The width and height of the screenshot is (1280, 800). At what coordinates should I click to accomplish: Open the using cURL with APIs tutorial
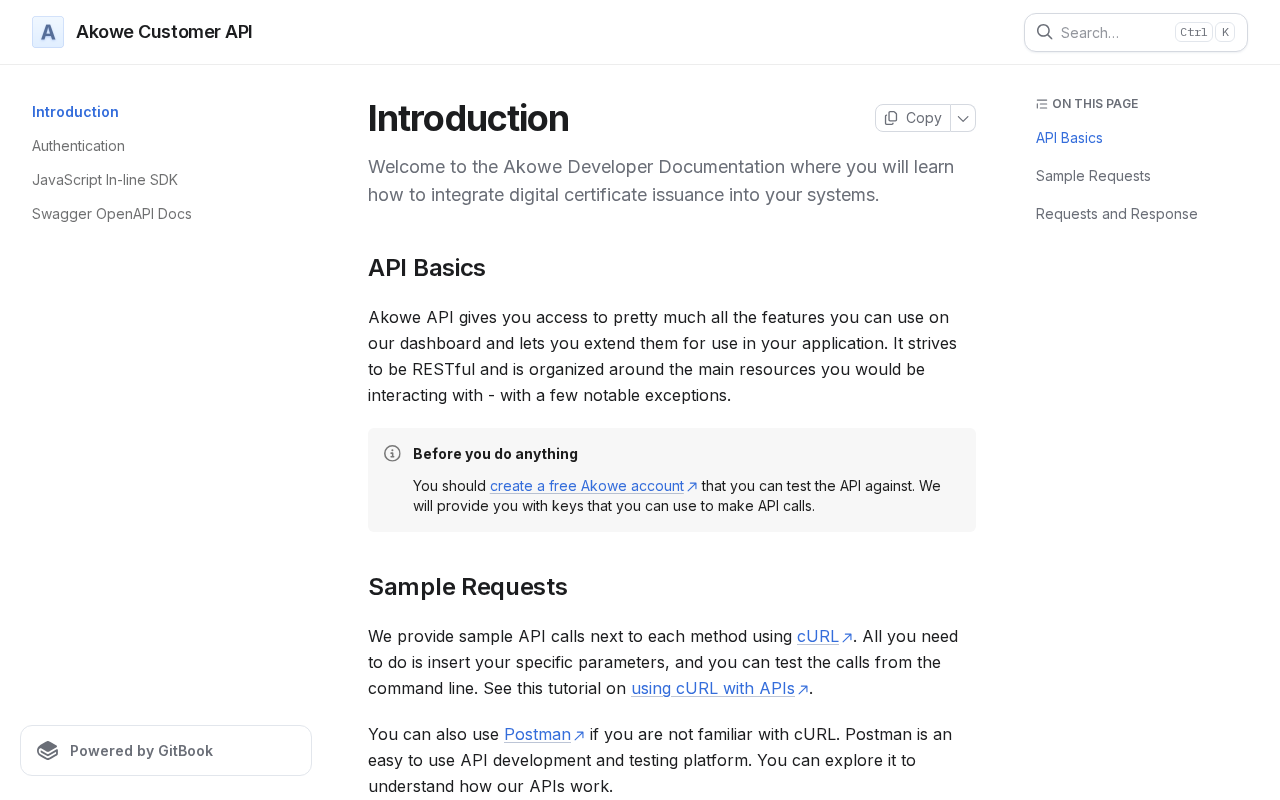click(x=713, y=688)
